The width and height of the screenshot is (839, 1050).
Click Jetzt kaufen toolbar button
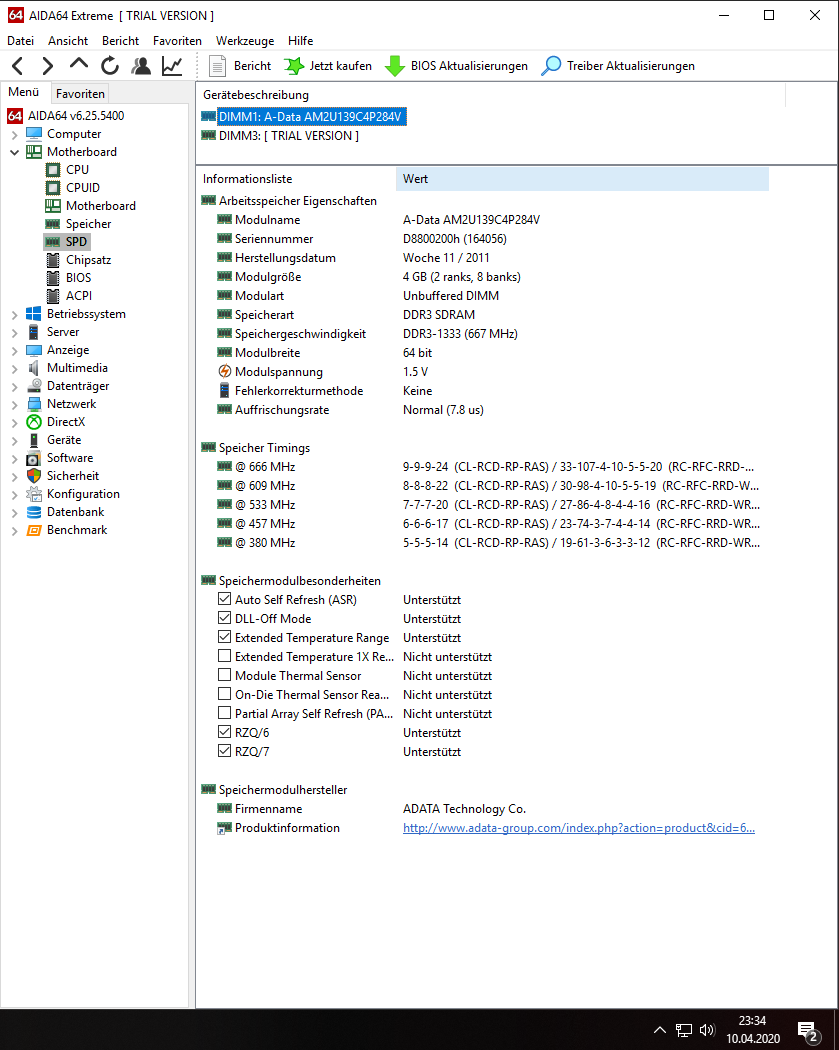coord(328,66)
